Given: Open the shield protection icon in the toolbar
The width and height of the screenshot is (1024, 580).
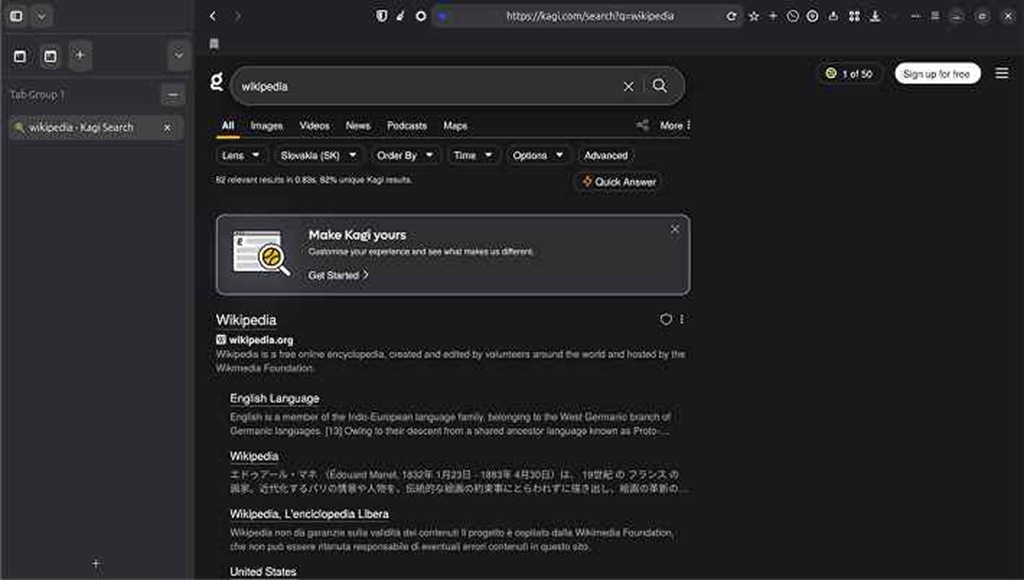Looking at the screenshot, I should click(x=381, y=16).
